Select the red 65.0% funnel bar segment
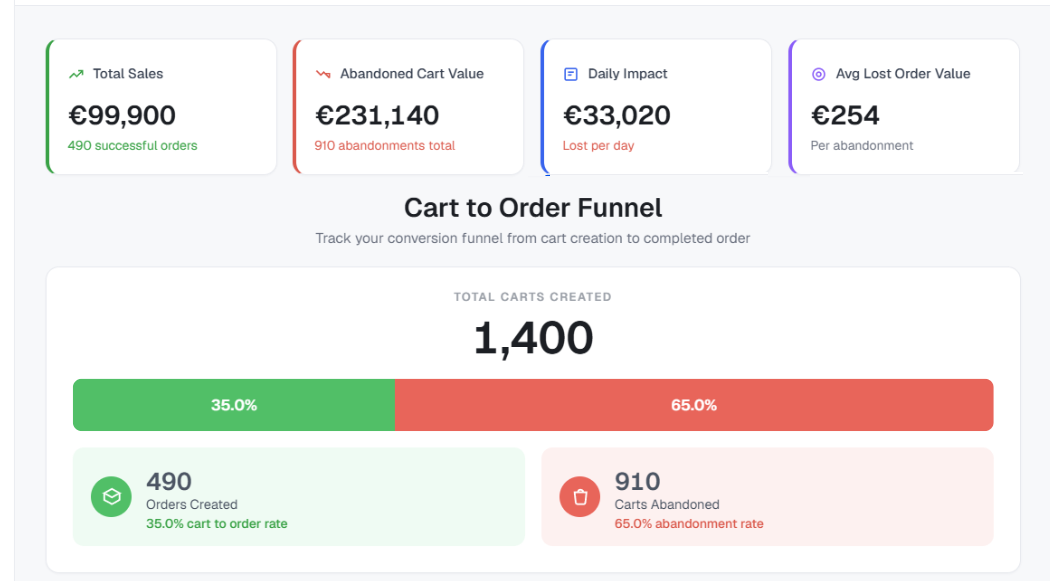The height and width of the screenshot is (581, 1050). [694, 405]
